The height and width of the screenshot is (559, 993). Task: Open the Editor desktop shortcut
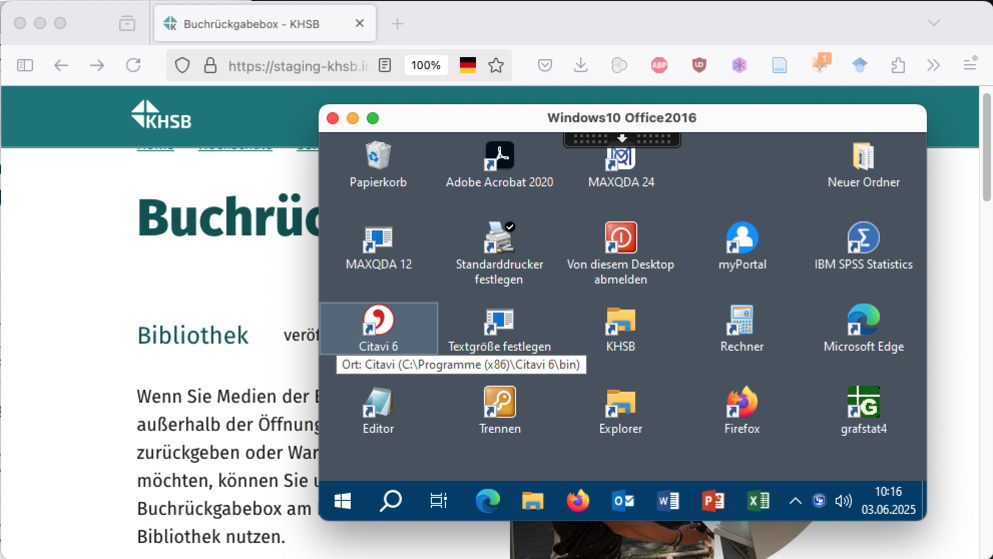click(378, 411)
